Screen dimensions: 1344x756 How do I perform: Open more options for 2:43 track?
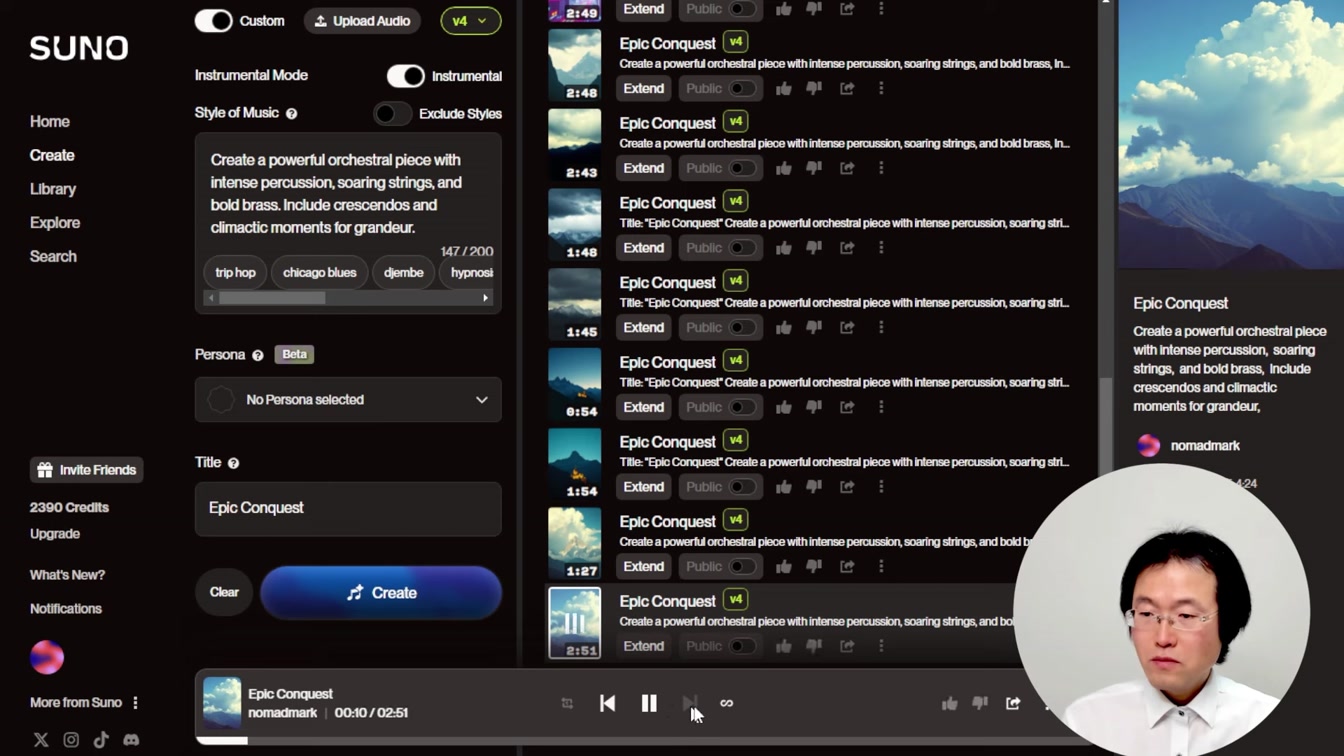(x=881, y=168)
